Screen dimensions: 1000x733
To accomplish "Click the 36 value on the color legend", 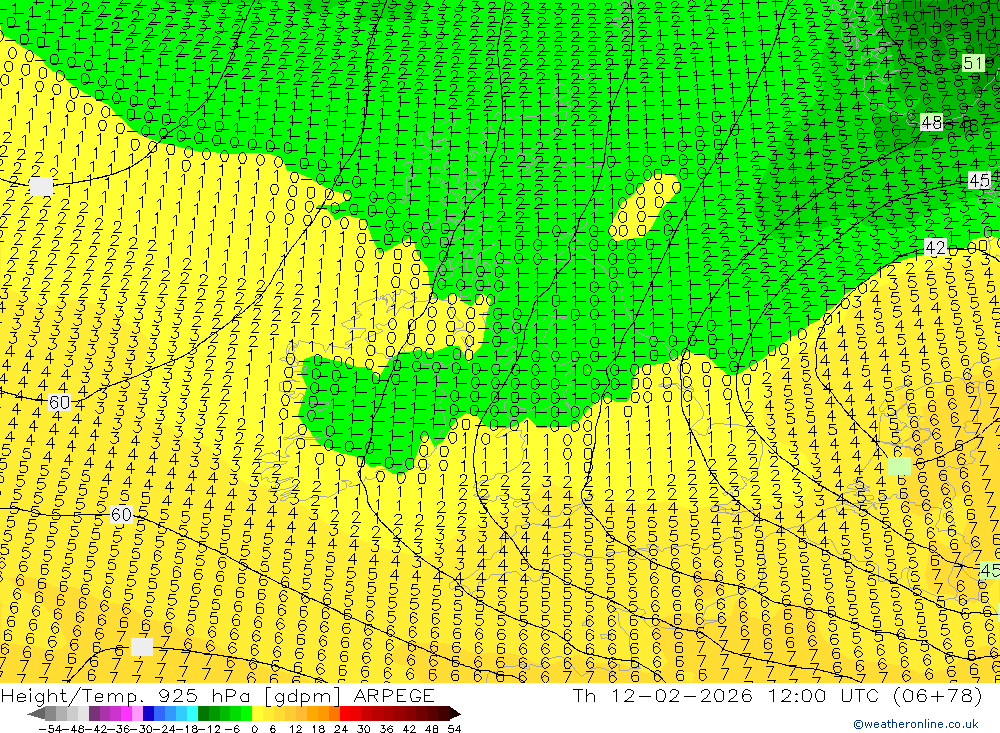I will pyautogui.click(x=386, y=729).
